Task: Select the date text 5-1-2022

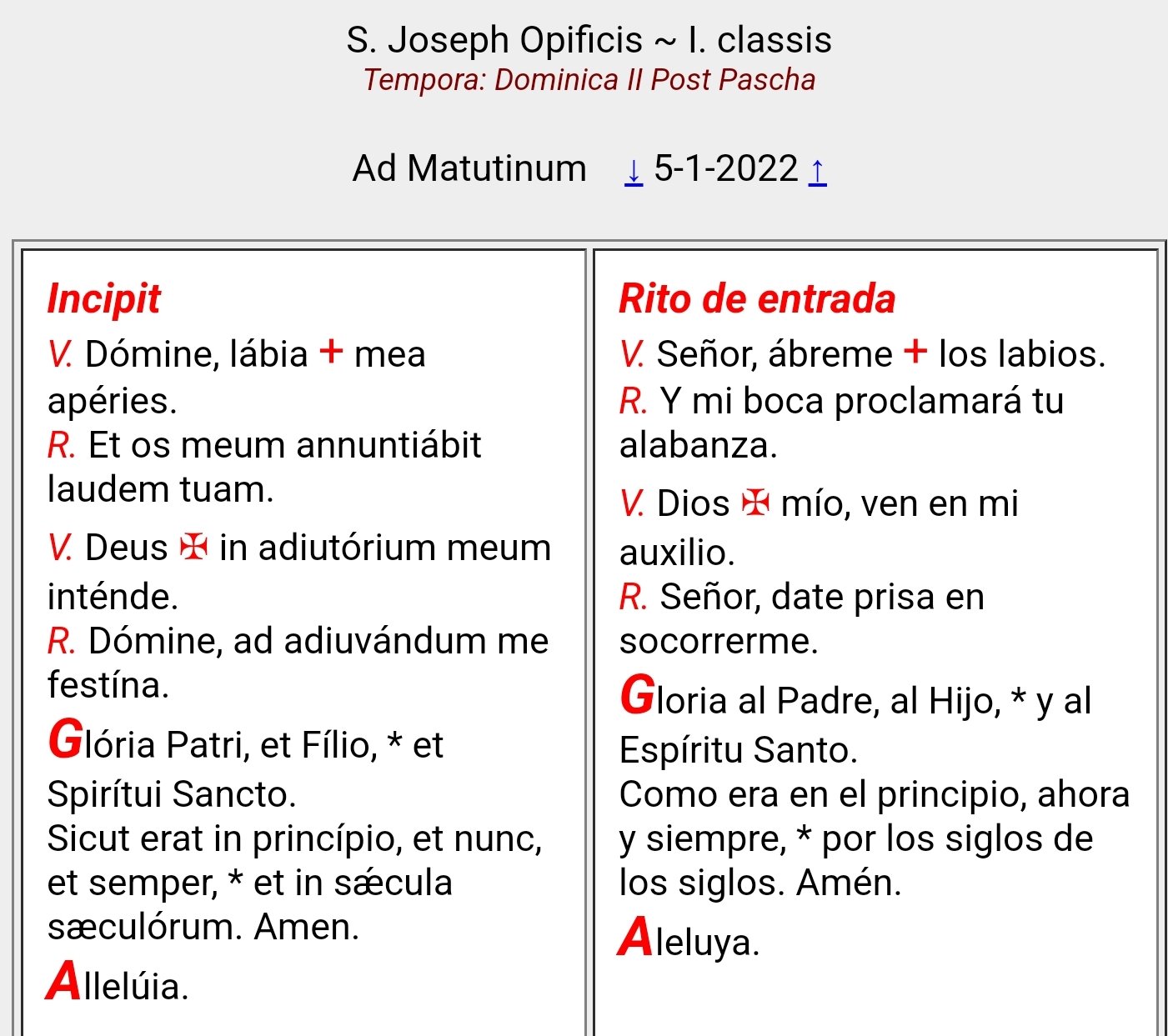Action: pyautogui.click(x=725, y=169)
